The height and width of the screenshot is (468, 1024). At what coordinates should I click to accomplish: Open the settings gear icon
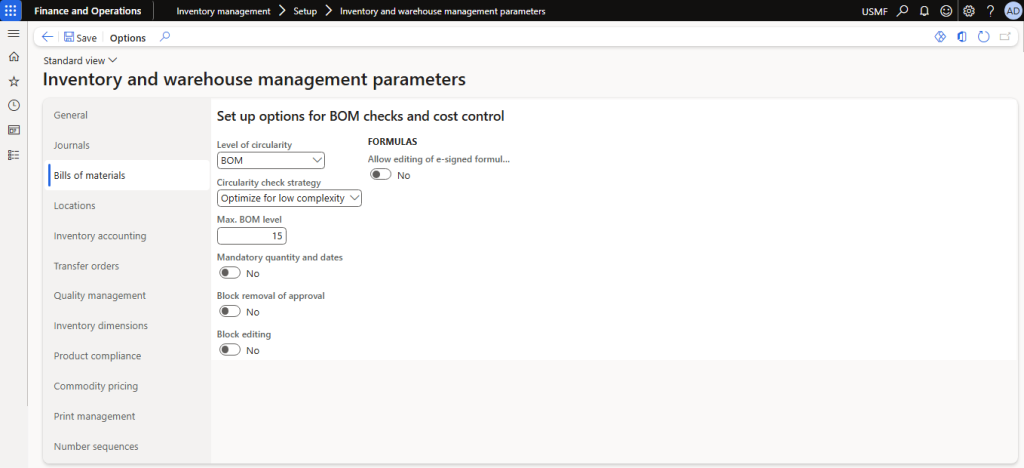(x=968, y=11)
